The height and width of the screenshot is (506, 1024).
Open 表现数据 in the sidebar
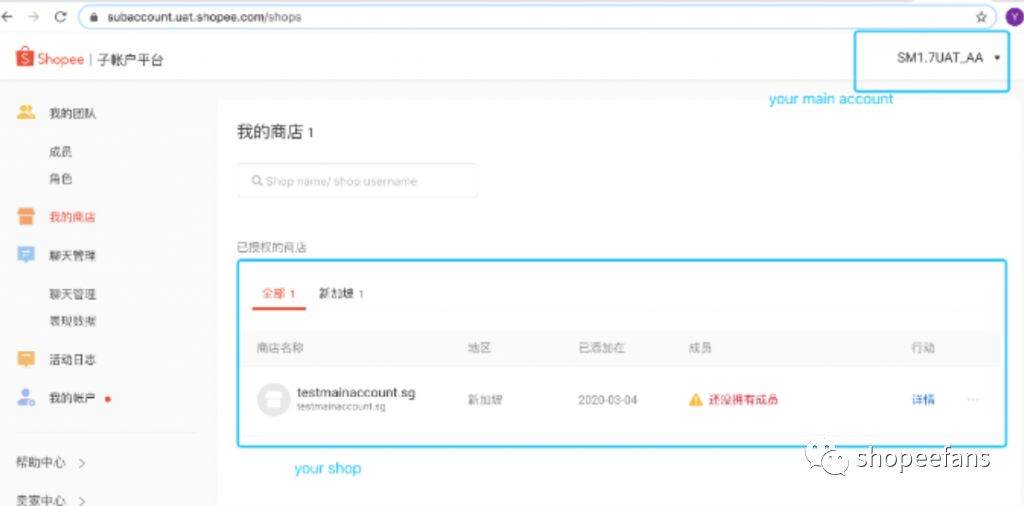click(x=72, y=321)
